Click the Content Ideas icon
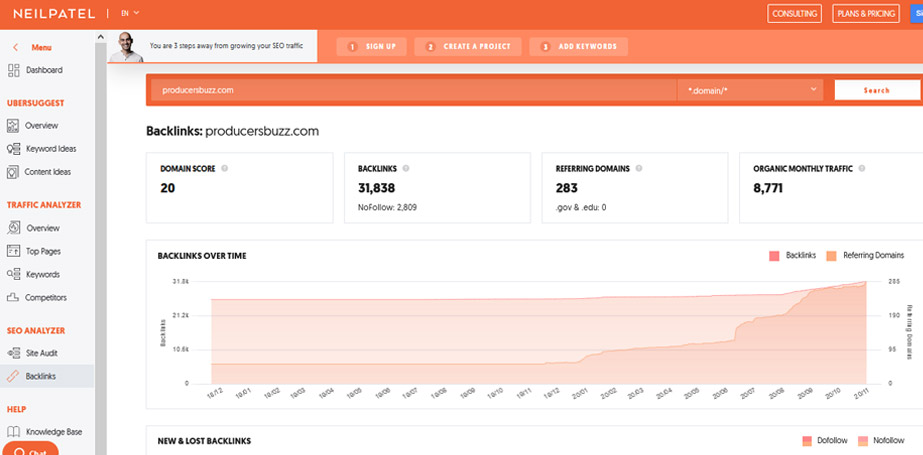 click(13, 172)
